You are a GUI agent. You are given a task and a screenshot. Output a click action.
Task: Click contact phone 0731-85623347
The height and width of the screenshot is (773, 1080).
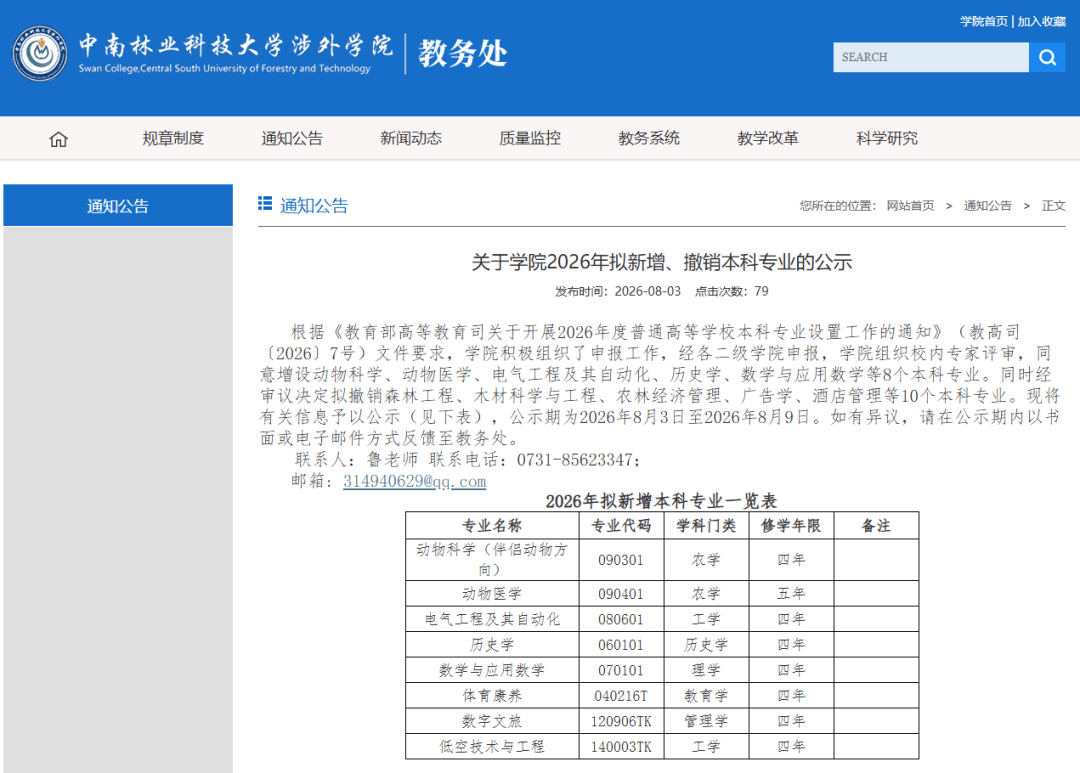pyautogui.click(x=575, y=460)
